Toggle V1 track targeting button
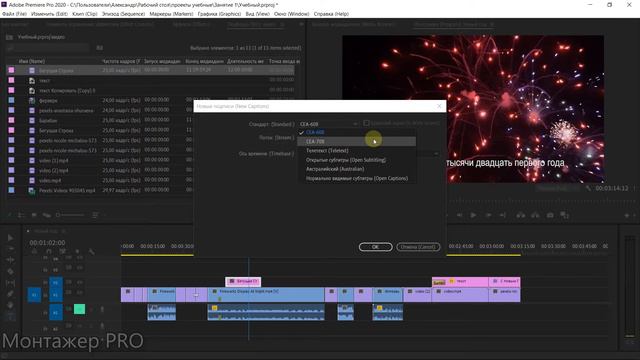 coord(56,295)
